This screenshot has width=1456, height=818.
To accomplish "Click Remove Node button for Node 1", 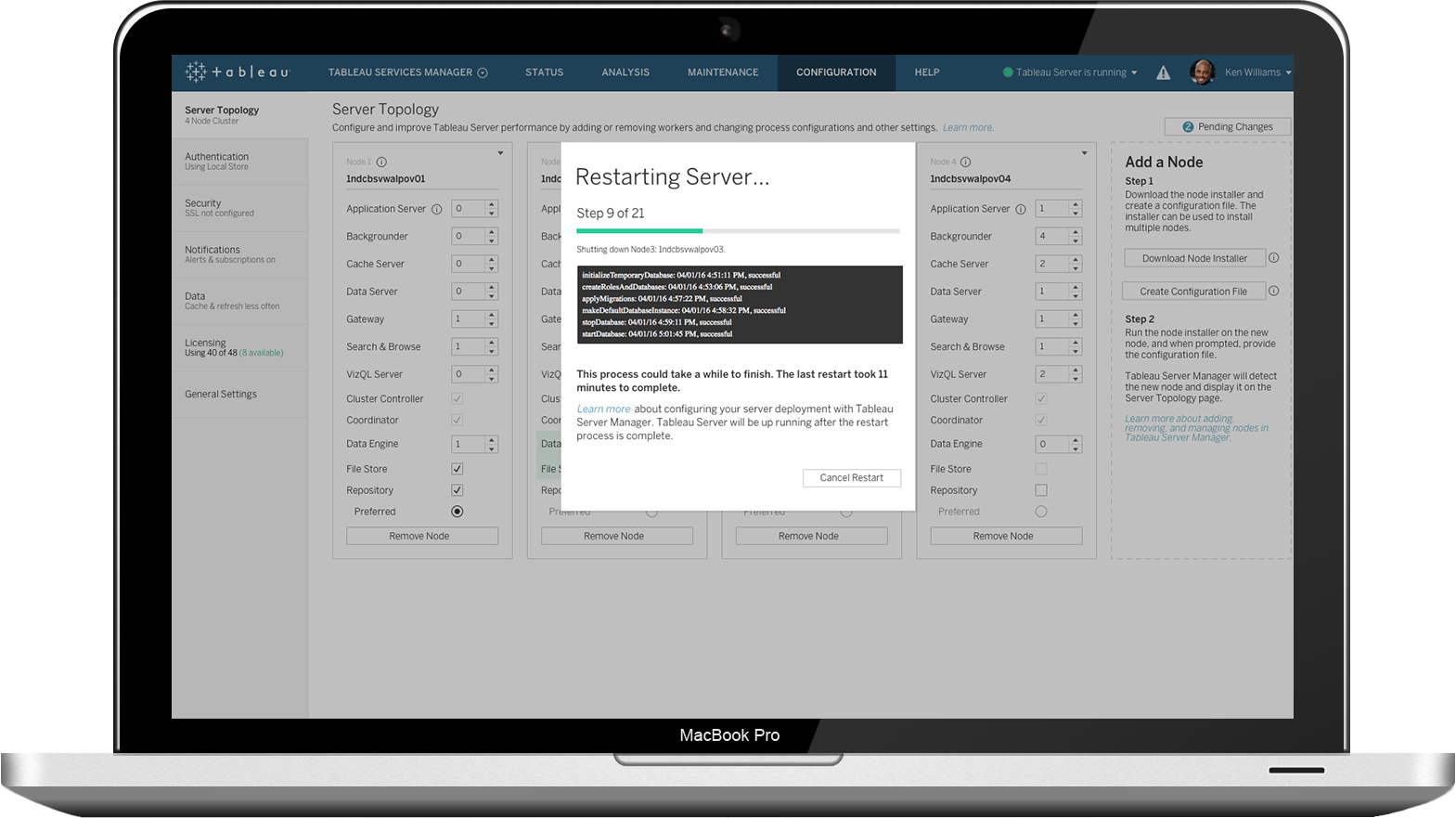I will 422,536.
